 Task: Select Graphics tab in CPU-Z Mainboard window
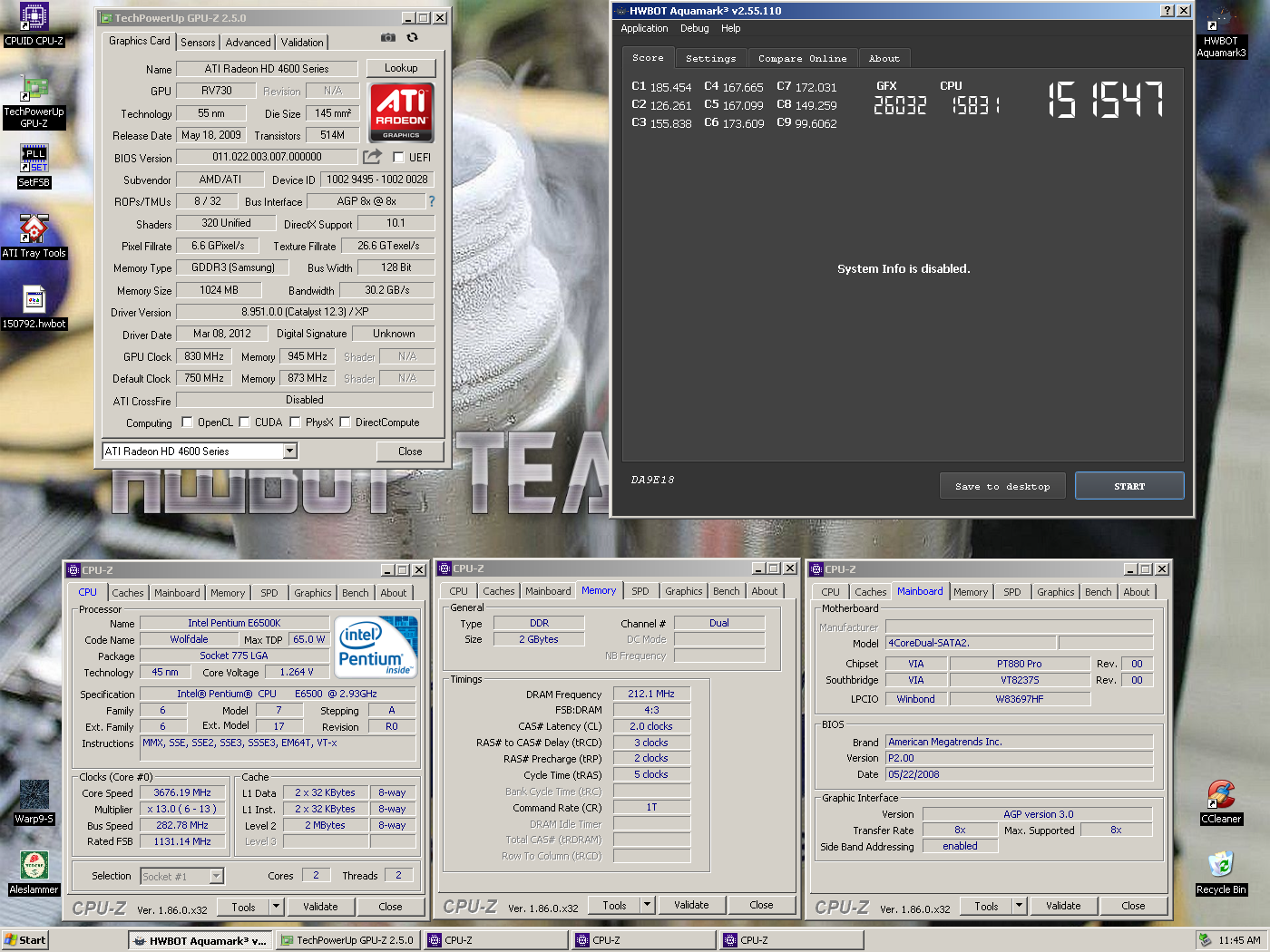tap(1056, 592)
